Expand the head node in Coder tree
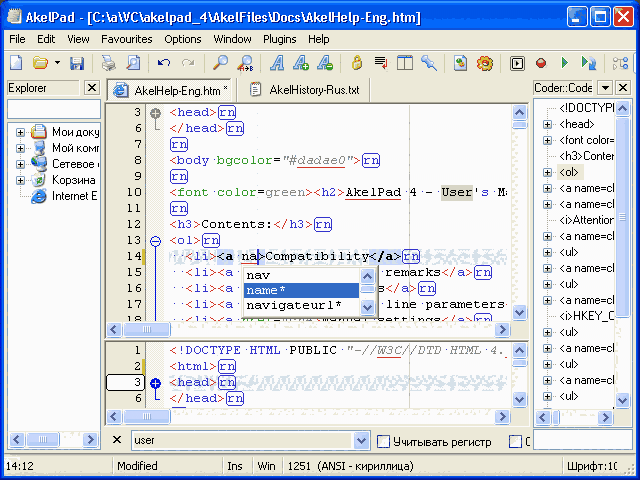Viewport: 640px width, 480px height. pos(547,124)
